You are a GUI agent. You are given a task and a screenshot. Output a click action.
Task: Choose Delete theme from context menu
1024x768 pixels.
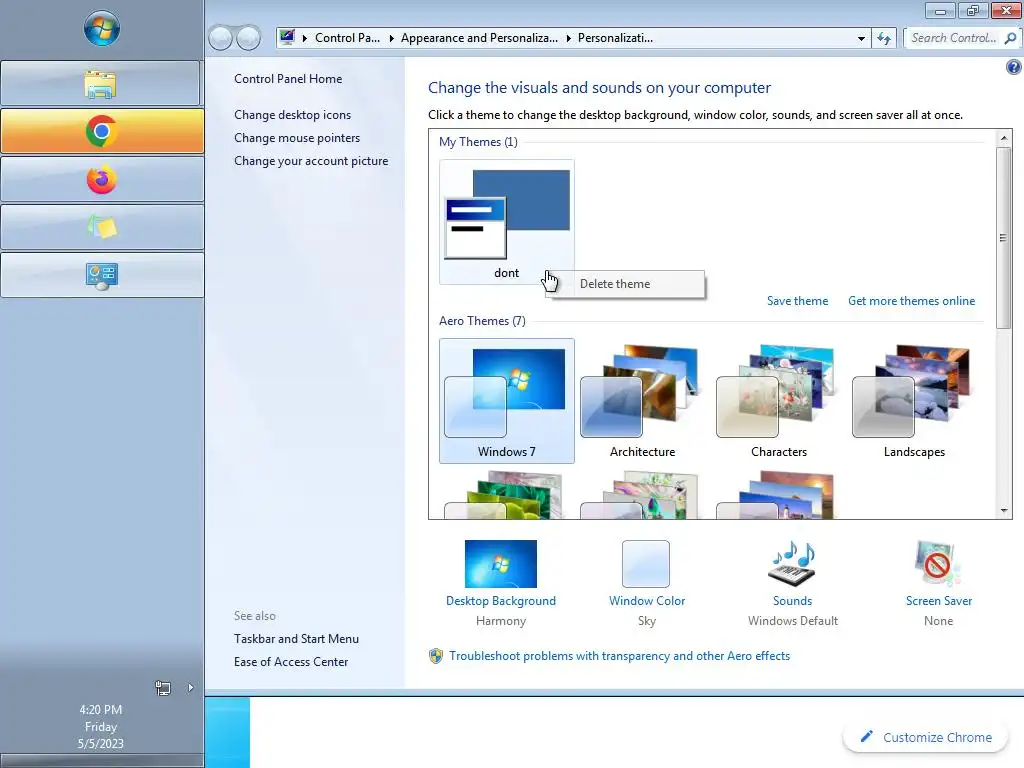(x=615, y=284)
